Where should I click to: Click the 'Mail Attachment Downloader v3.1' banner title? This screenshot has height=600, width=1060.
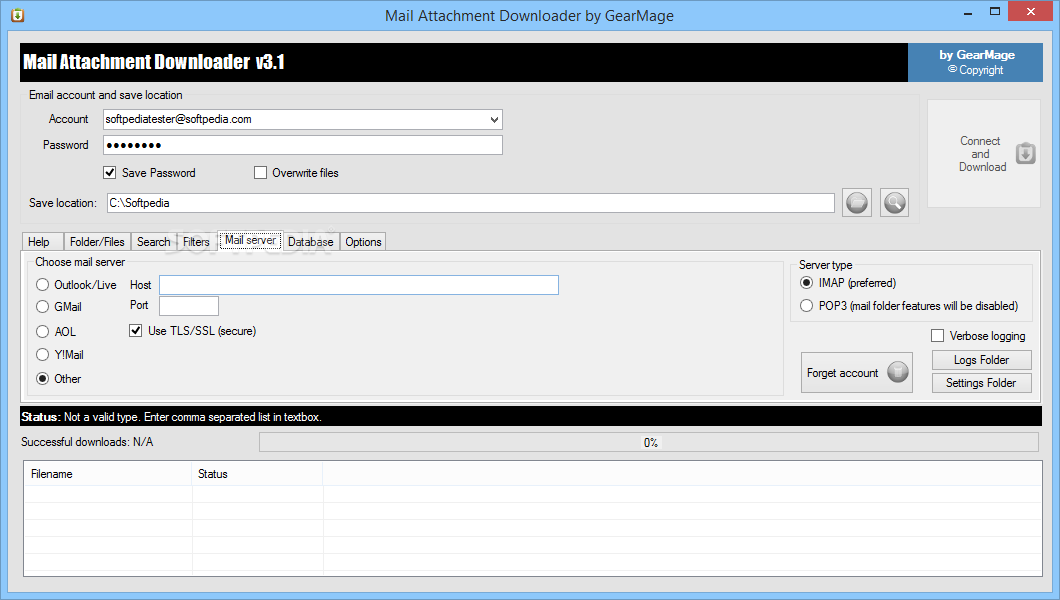pyautogui.click(x=153, y=62)
